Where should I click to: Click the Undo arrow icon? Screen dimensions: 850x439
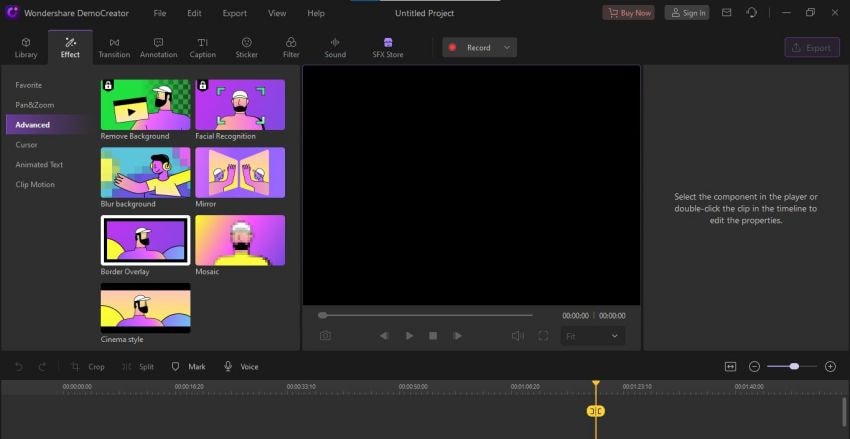pyautogui.click(x=19, y=367)
